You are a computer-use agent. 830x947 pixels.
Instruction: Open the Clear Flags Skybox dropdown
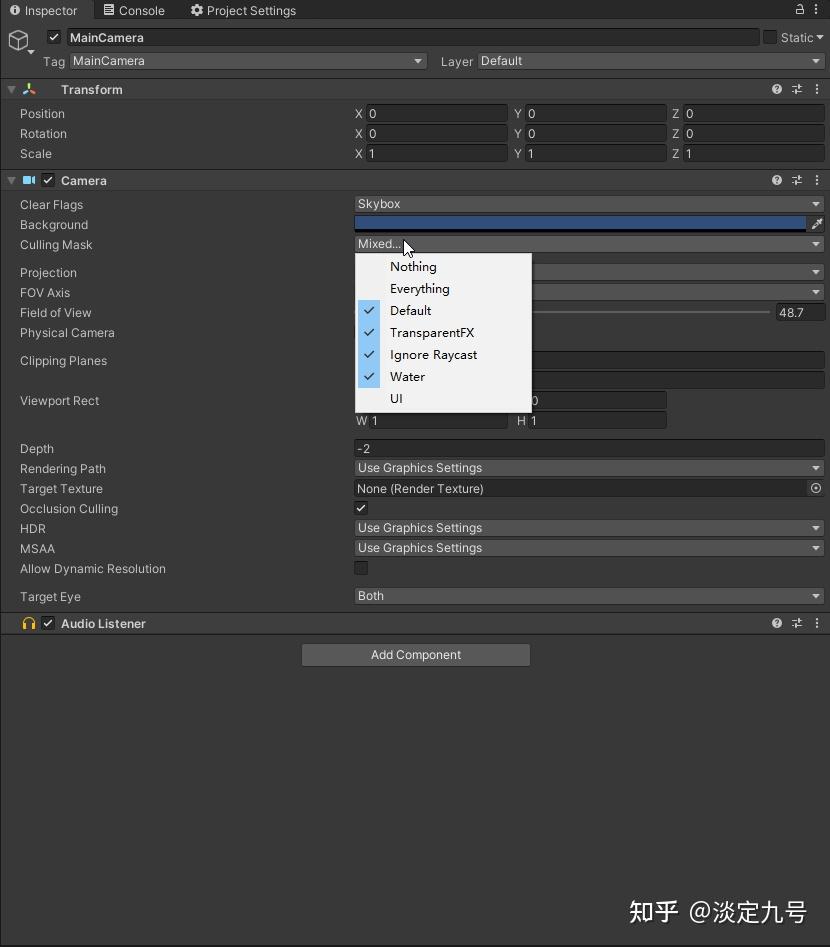coord(589,204)
